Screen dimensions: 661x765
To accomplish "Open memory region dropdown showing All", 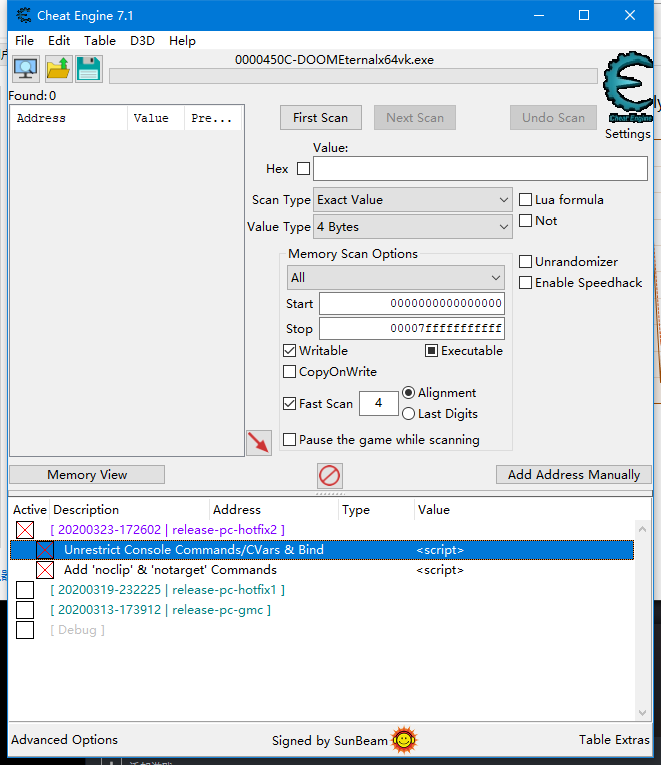I will 396,278.
